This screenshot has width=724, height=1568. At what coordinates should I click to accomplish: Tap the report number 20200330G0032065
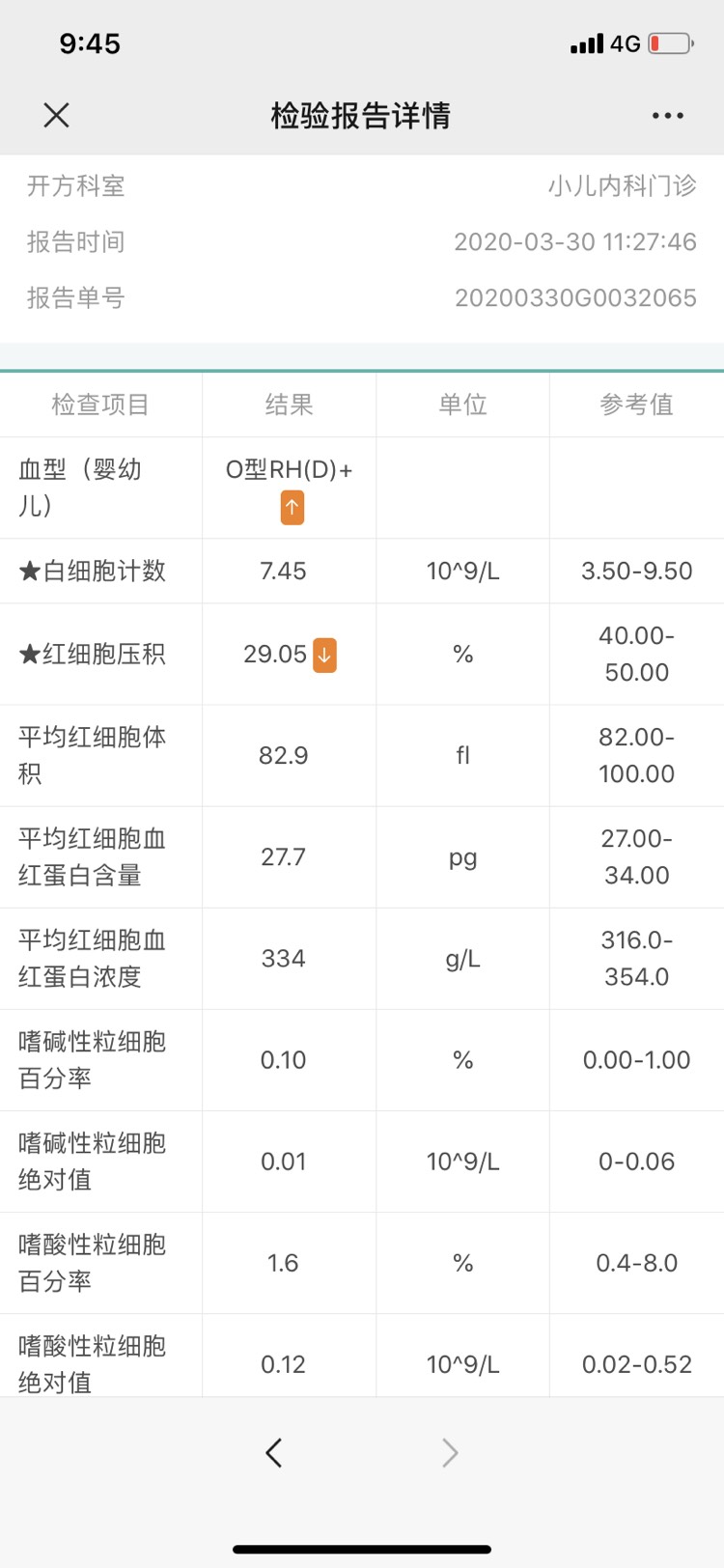[x=575, y=297]
